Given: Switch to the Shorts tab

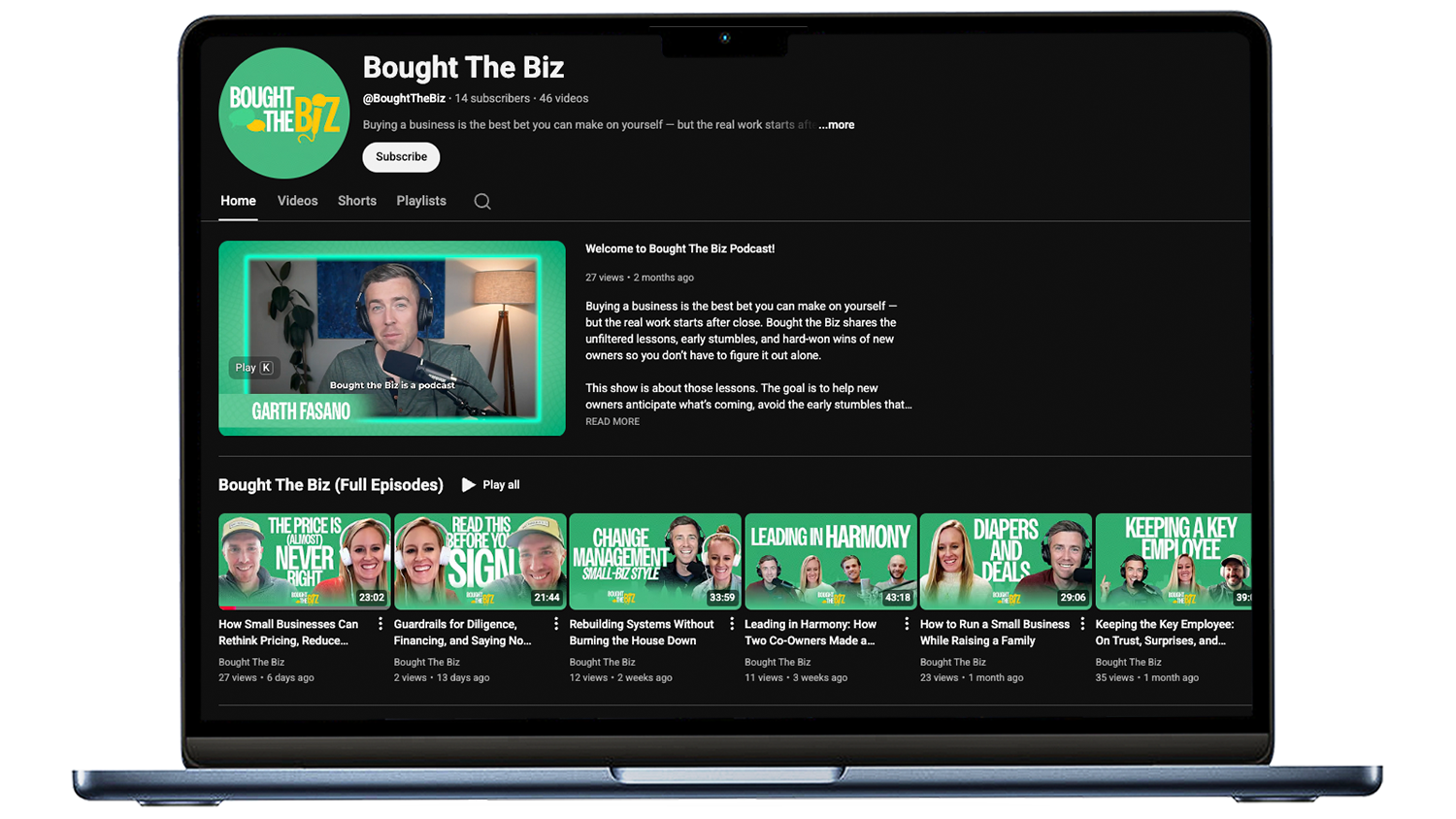Looking at the screenshot, I should (x=356, y=201).
